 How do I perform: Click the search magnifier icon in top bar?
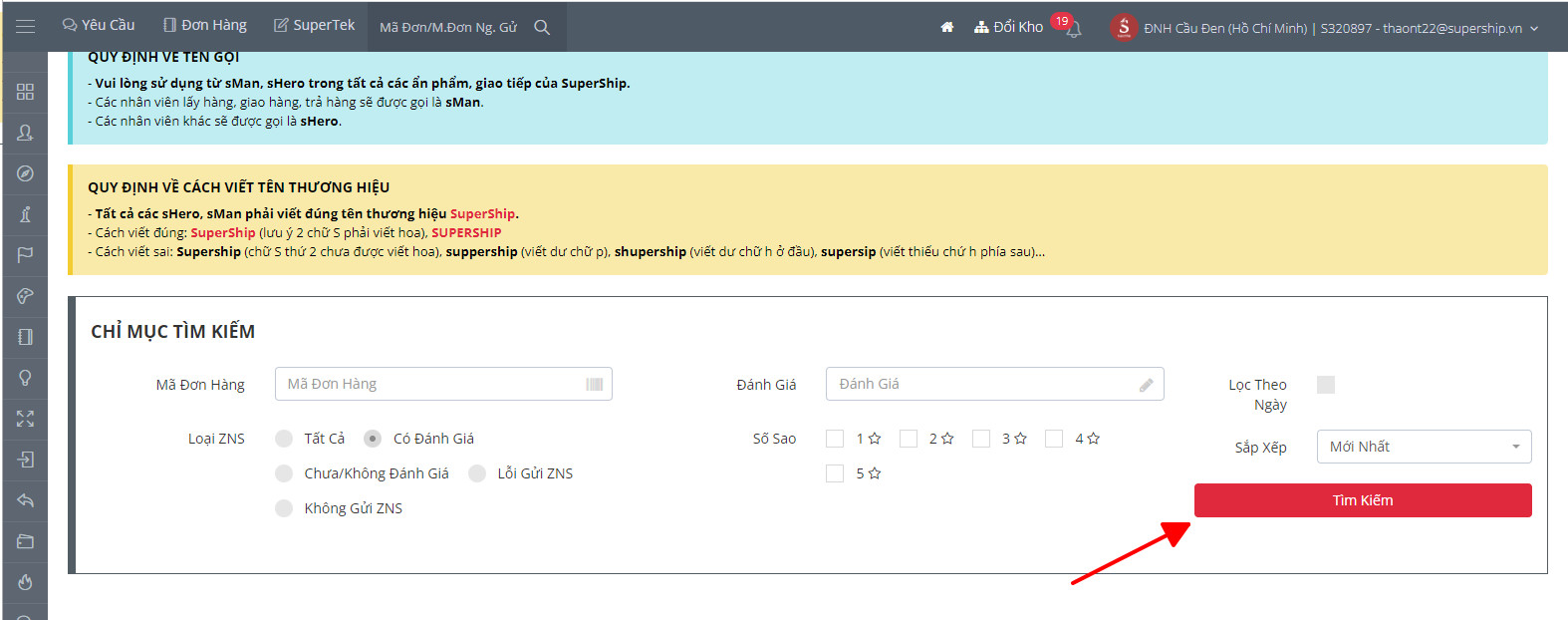[542, 27]
